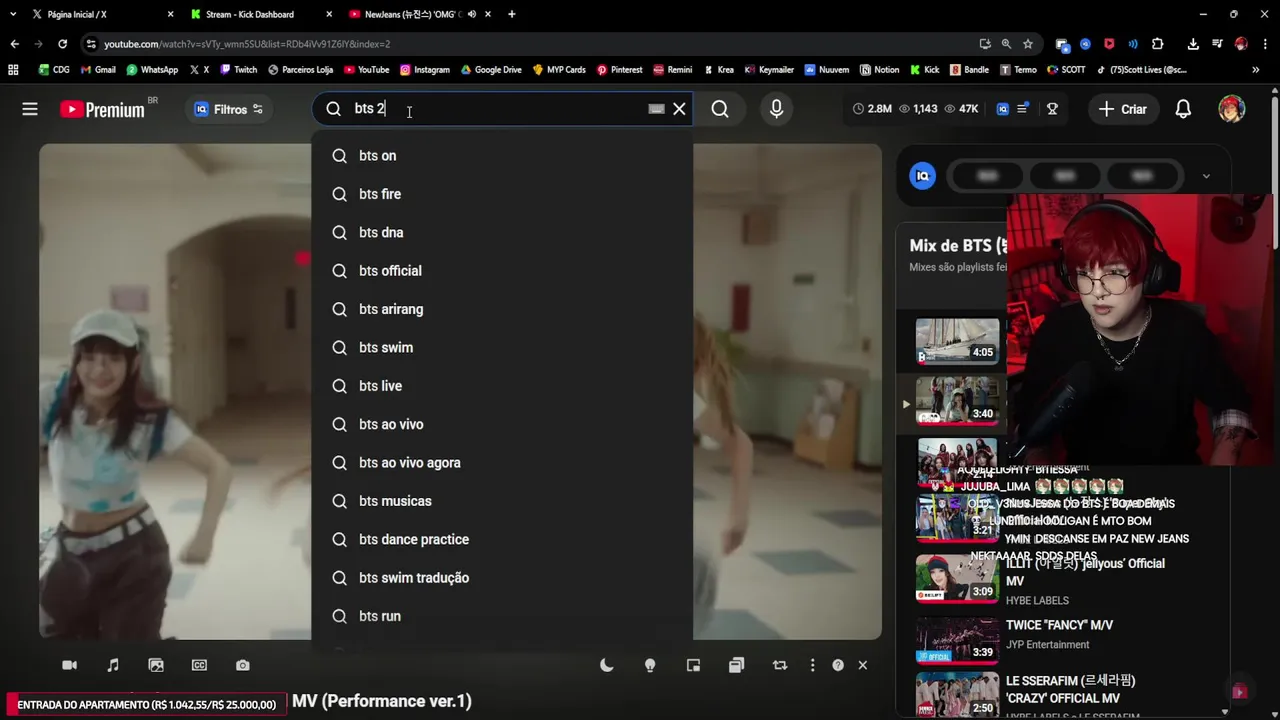The image size is (1280, 720).
Task: Choose suggestion 'bts official'
Action: tap(502, 271)
